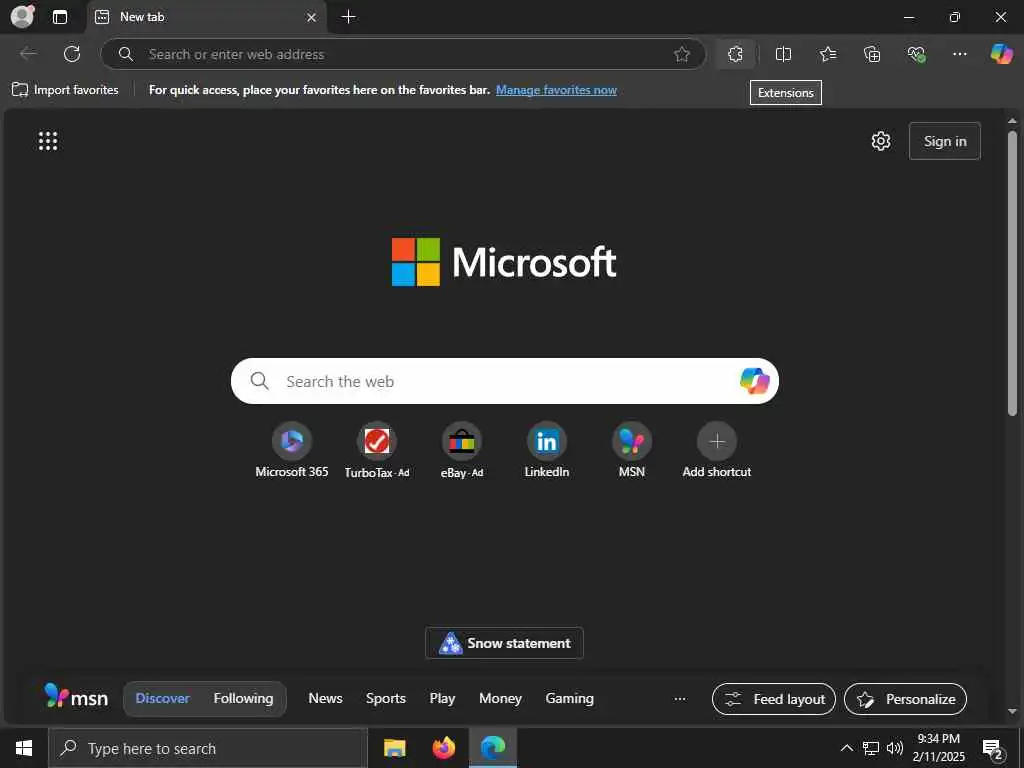The height and width of the screenshot is (768, 1024).
Task: Select the Discover tab
Action: point(162,699)
